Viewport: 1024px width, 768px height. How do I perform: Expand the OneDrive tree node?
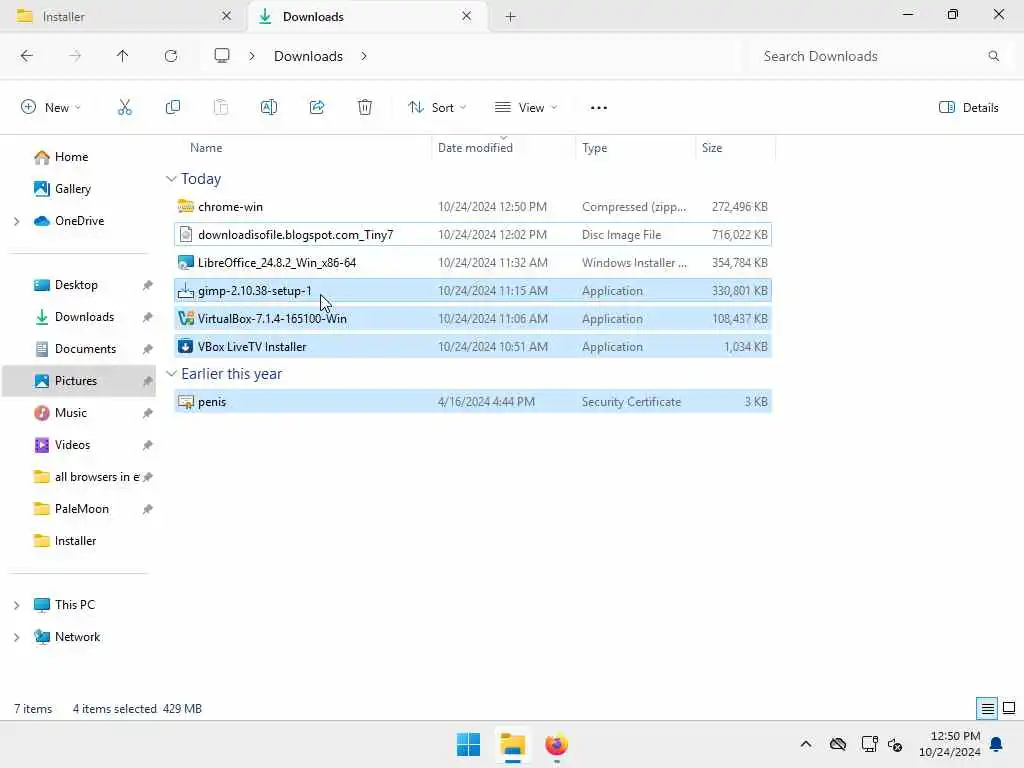pyautogui.click(x=16, y=221)
